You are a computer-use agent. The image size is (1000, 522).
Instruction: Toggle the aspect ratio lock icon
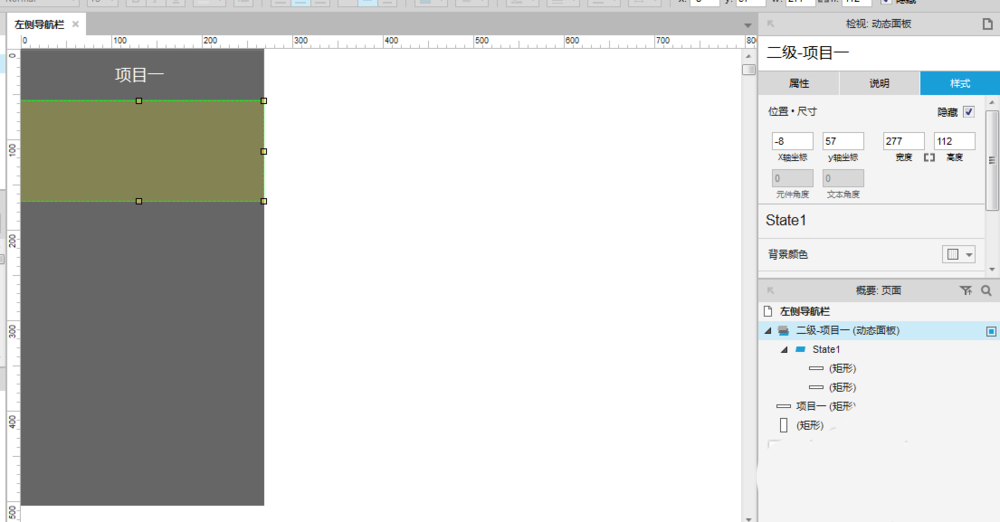point(929,158)
